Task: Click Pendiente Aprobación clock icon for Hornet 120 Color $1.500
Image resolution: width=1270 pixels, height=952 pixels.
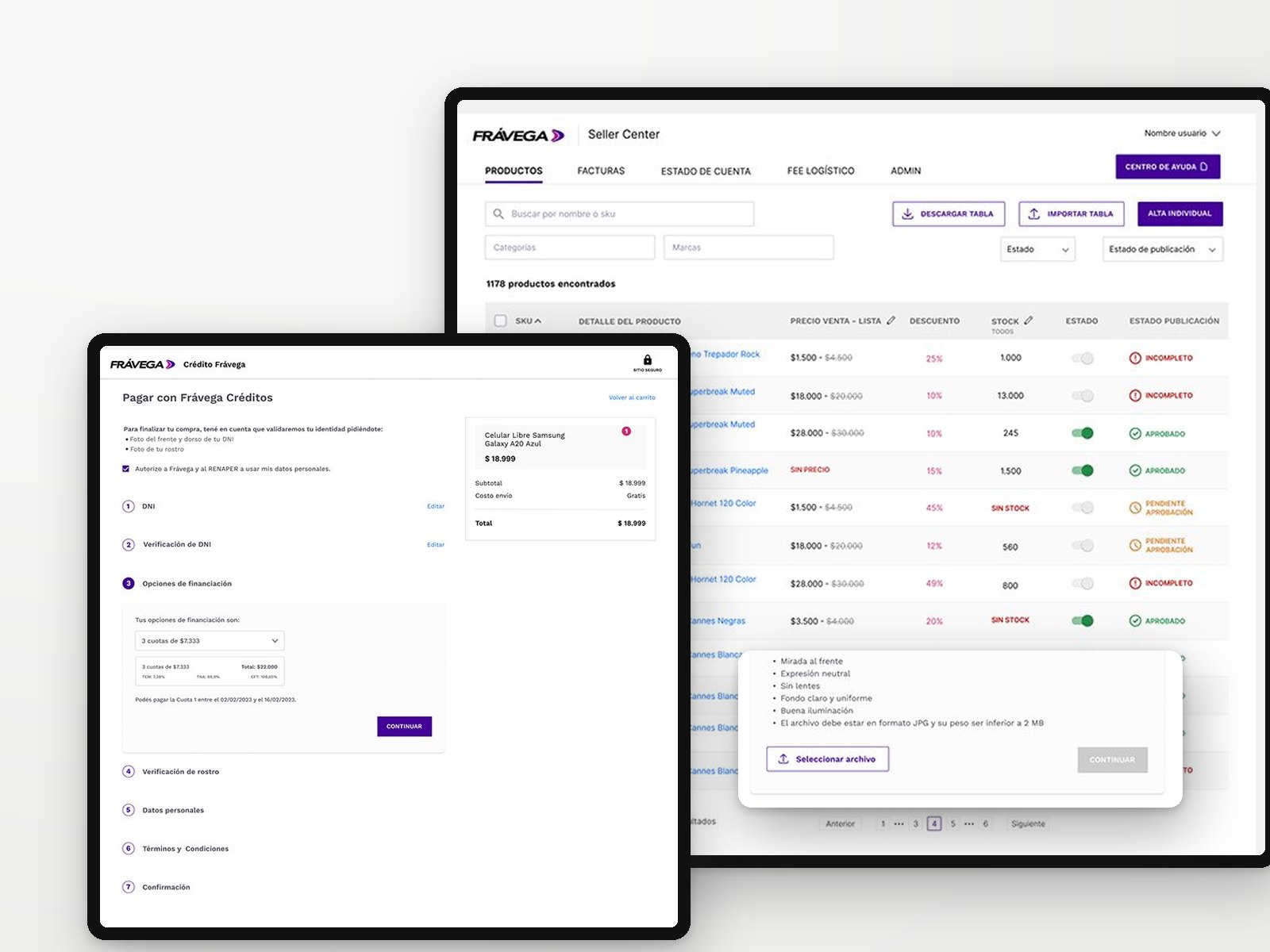Action: tap(1135, 508)
